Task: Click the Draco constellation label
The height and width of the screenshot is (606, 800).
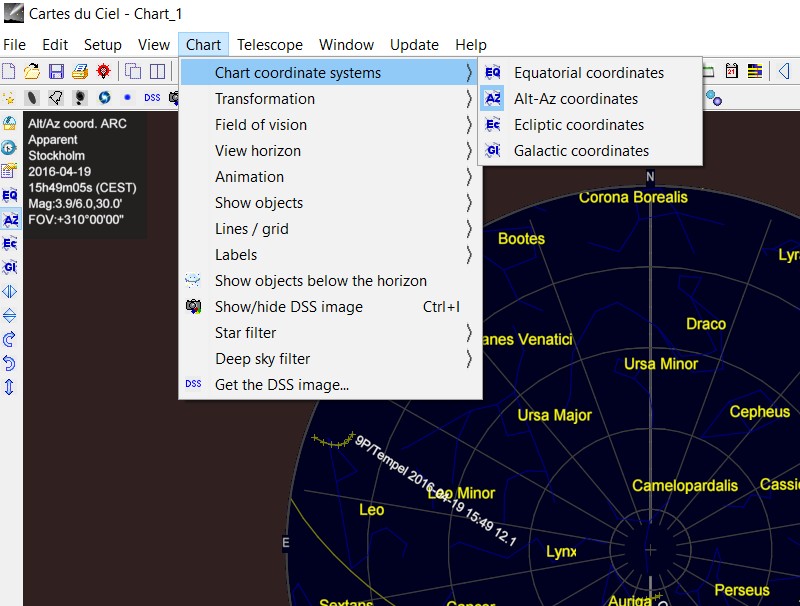Action: coord(706,323)
